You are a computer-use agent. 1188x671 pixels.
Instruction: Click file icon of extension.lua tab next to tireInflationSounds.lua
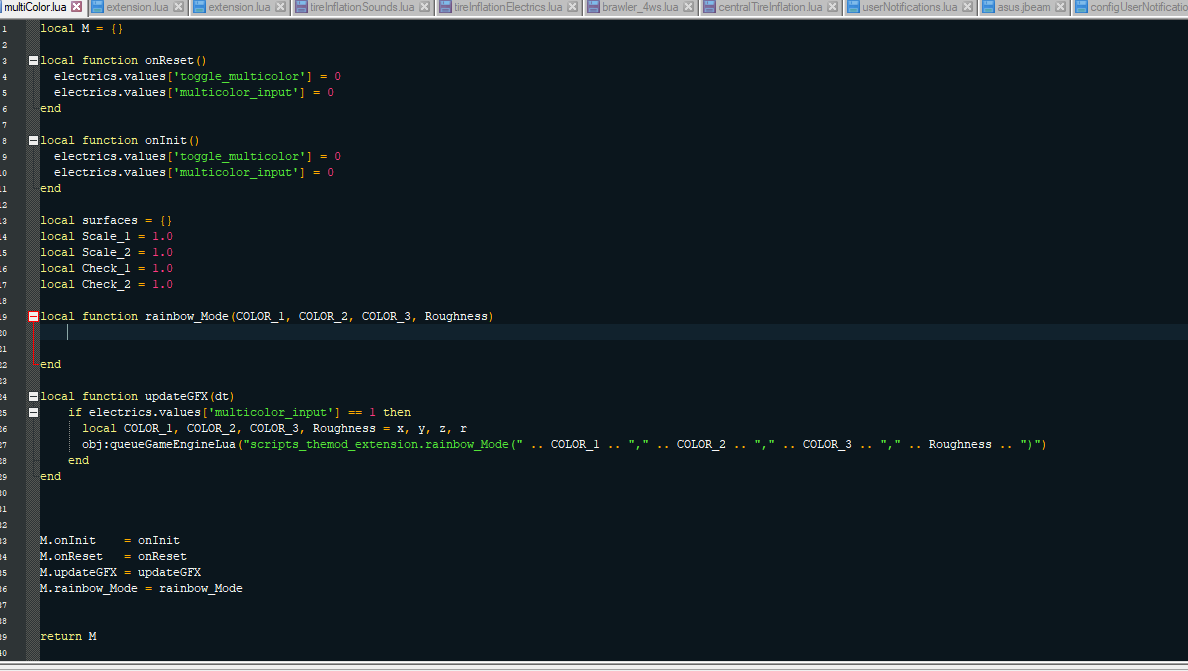[199, 7]
